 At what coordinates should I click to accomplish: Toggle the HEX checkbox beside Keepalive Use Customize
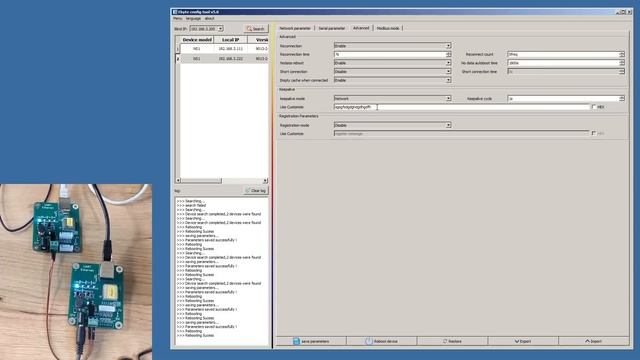pyautogui.click(x=594, y=107)
